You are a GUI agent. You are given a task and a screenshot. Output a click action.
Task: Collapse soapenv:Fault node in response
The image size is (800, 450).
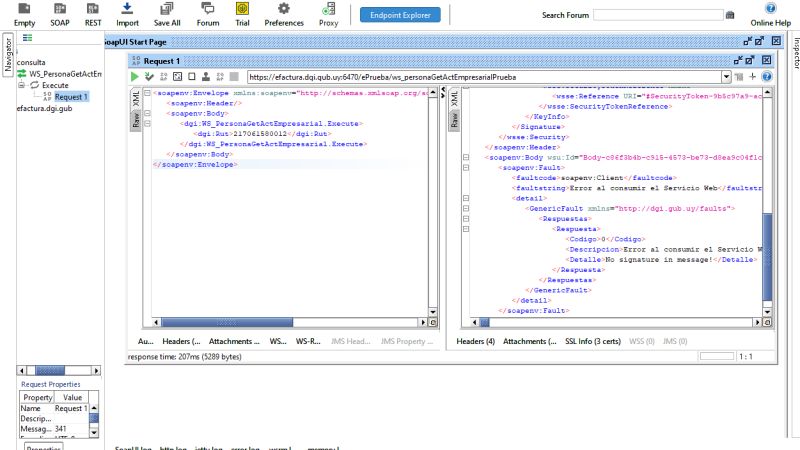(x=466, y=167)
